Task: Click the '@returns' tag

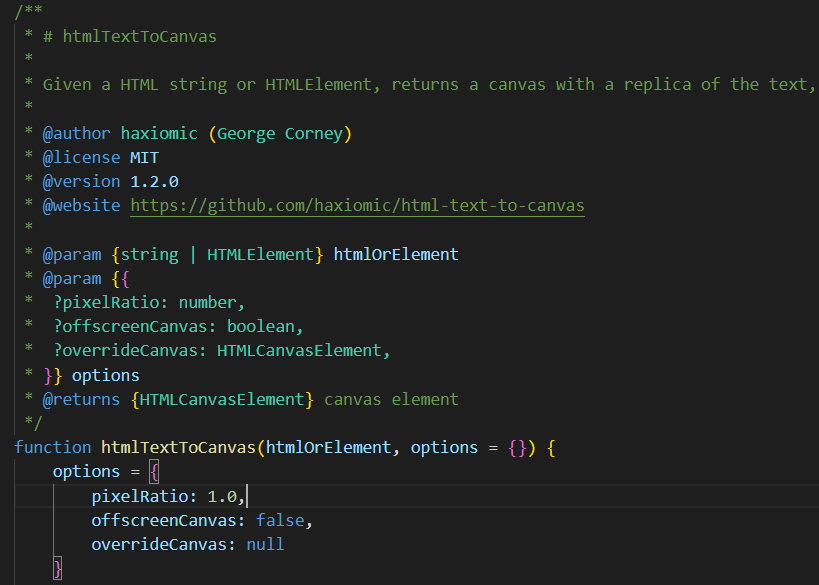Action: pyautogui.click(x=81, y=400)
